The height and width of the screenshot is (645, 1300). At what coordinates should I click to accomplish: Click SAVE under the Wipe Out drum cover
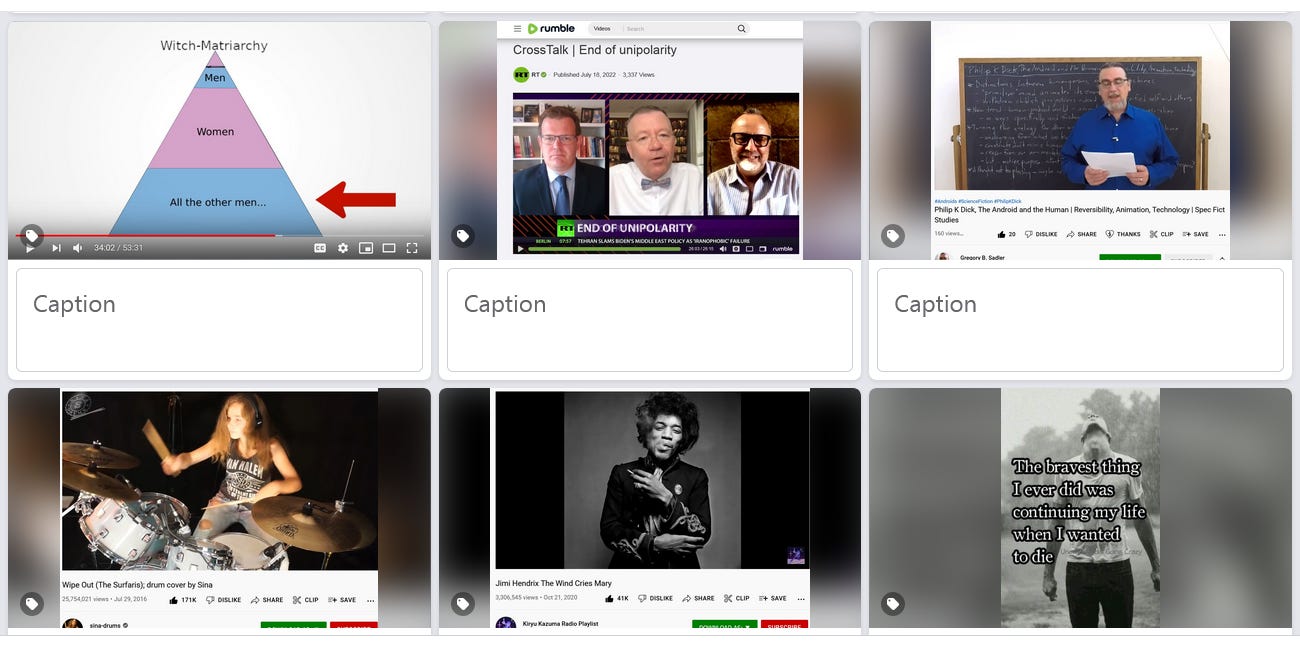(340, 600)
